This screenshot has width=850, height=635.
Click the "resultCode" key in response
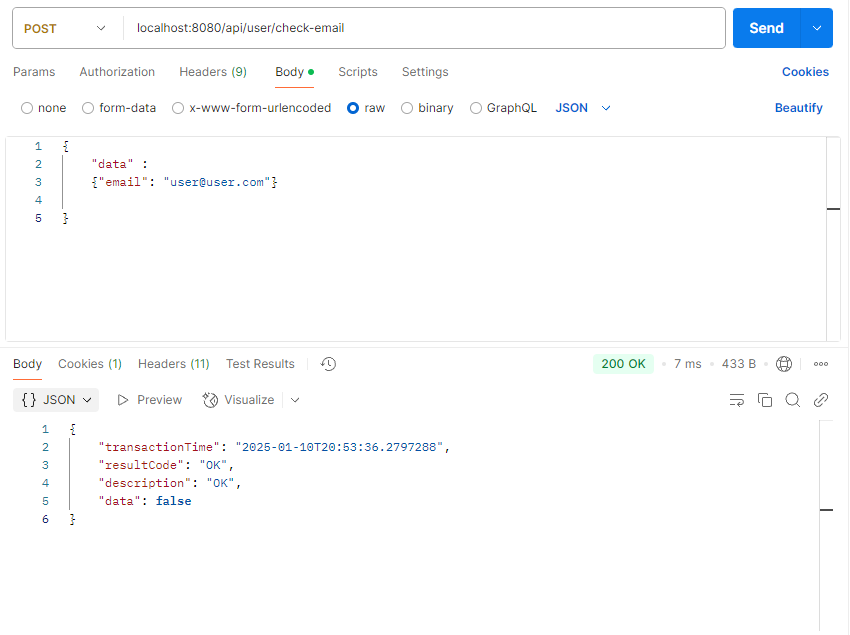tap(141, 465)
